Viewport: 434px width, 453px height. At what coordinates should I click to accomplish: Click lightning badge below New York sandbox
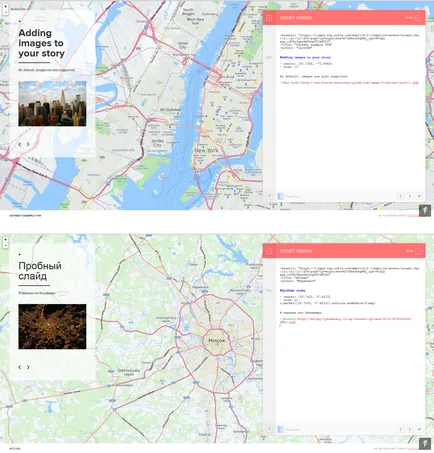tap(425, 211)
